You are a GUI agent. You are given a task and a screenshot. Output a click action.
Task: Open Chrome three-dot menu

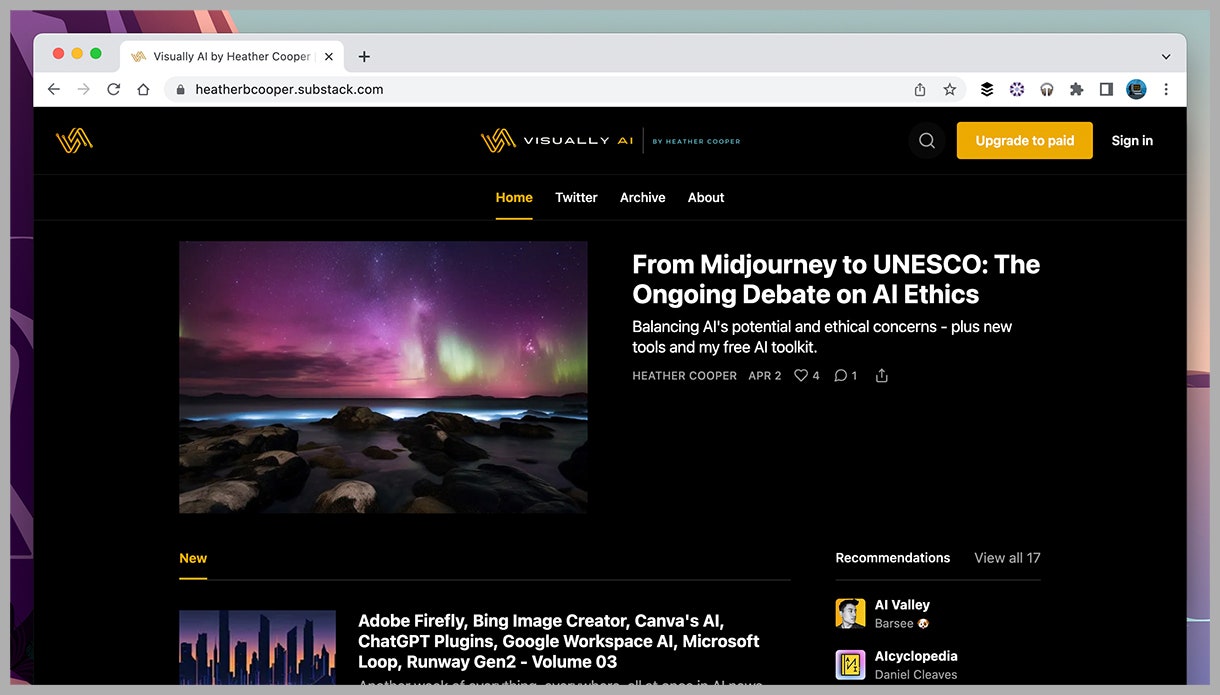1166,89
